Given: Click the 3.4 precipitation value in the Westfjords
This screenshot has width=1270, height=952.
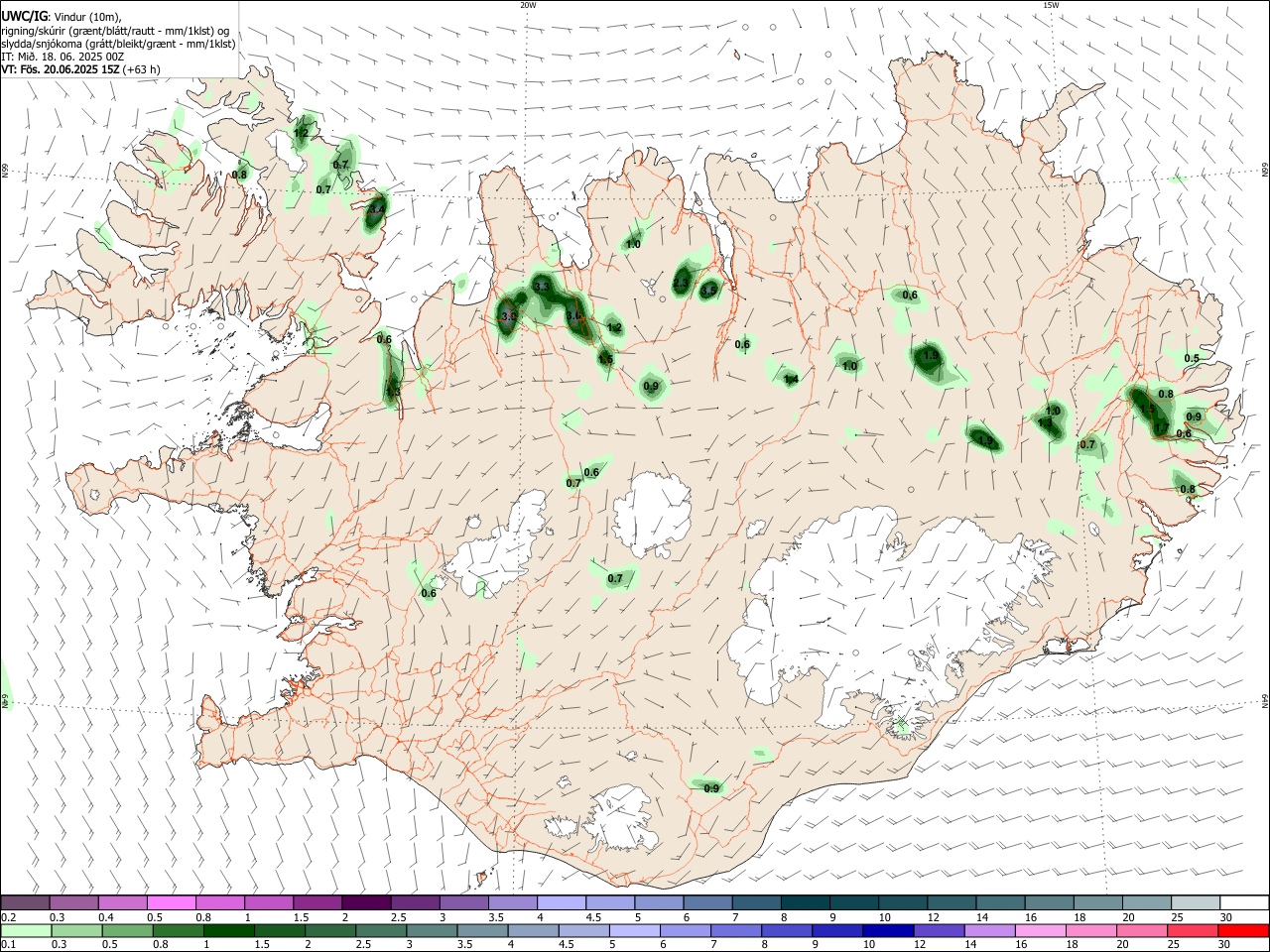Looking at the screenshot, I should click(x=376, y=209).
